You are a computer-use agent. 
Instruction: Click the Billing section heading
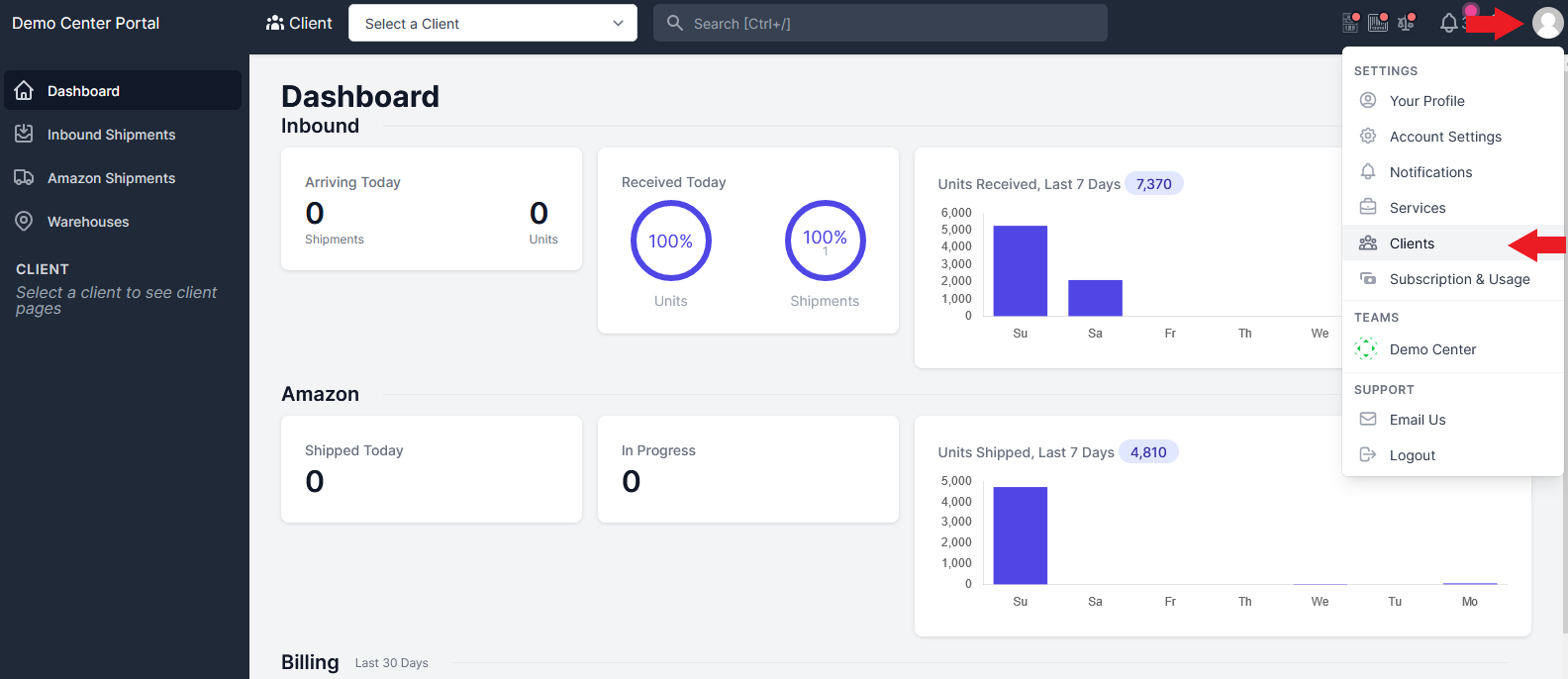pyautogui.click(x=310, y=662)
